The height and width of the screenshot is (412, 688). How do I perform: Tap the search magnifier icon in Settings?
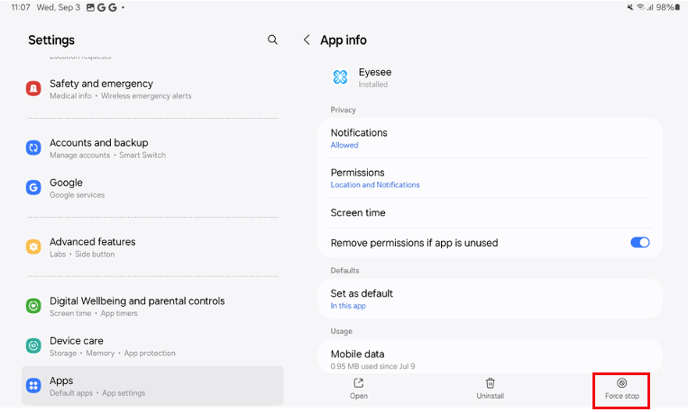[273, 40]
